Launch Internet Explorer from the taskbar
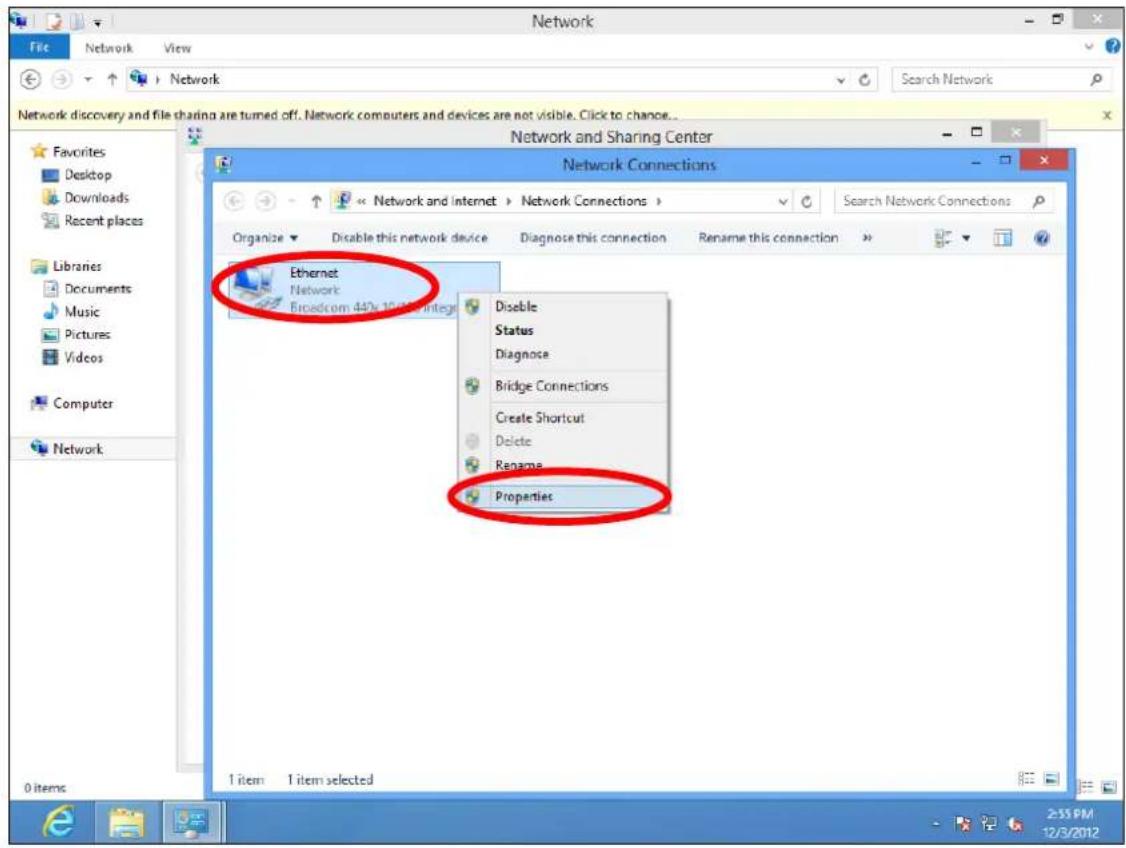The height and width of the screenshot is (848, 1126). (x=58, y=822)
